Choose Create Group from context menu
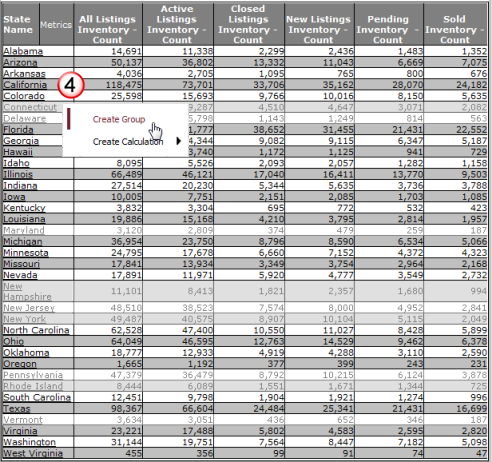The image size is (492, 462). pos(119,119)
